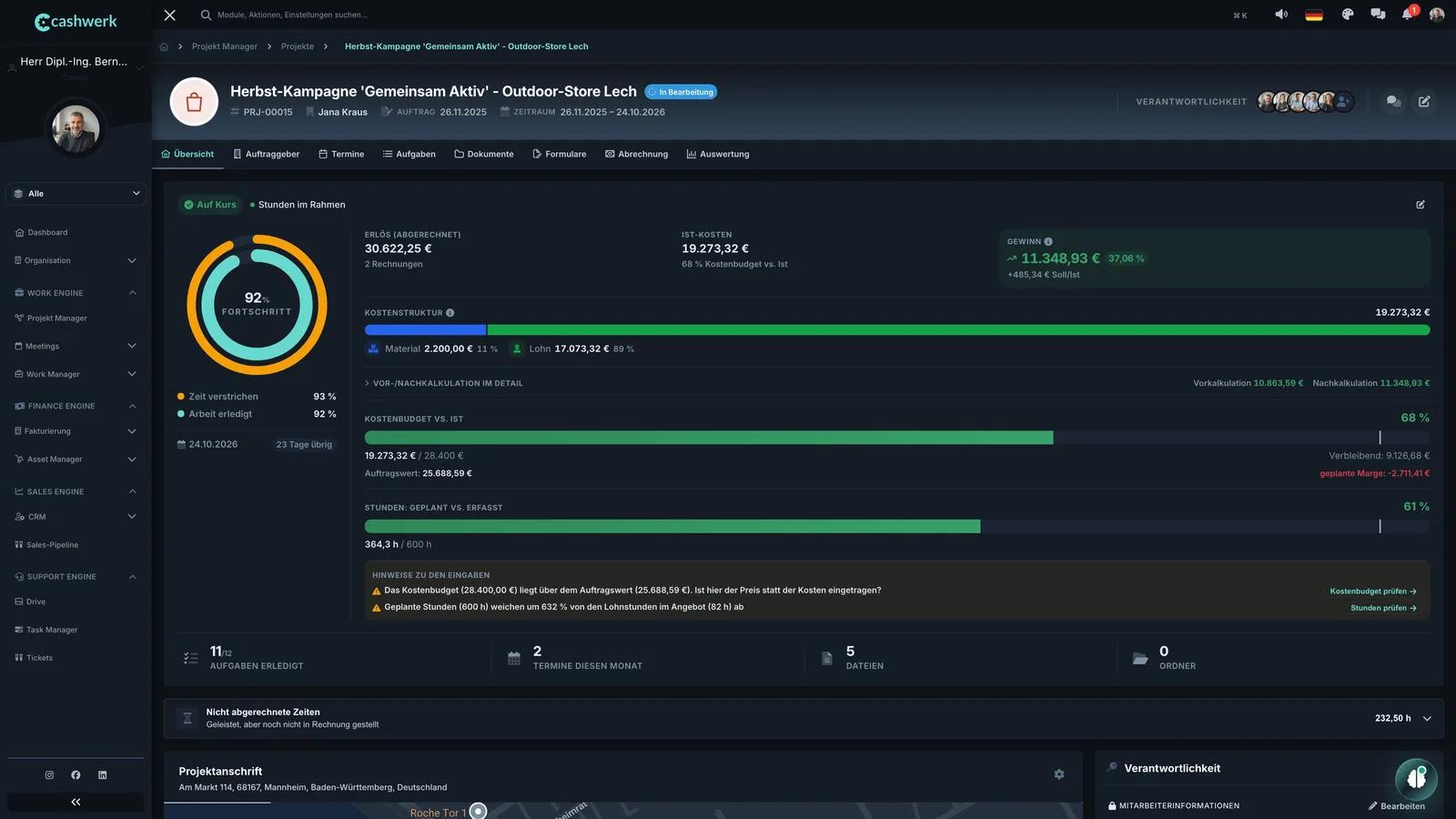Click the Stunden geplant vs. erfasst bar

897,526
